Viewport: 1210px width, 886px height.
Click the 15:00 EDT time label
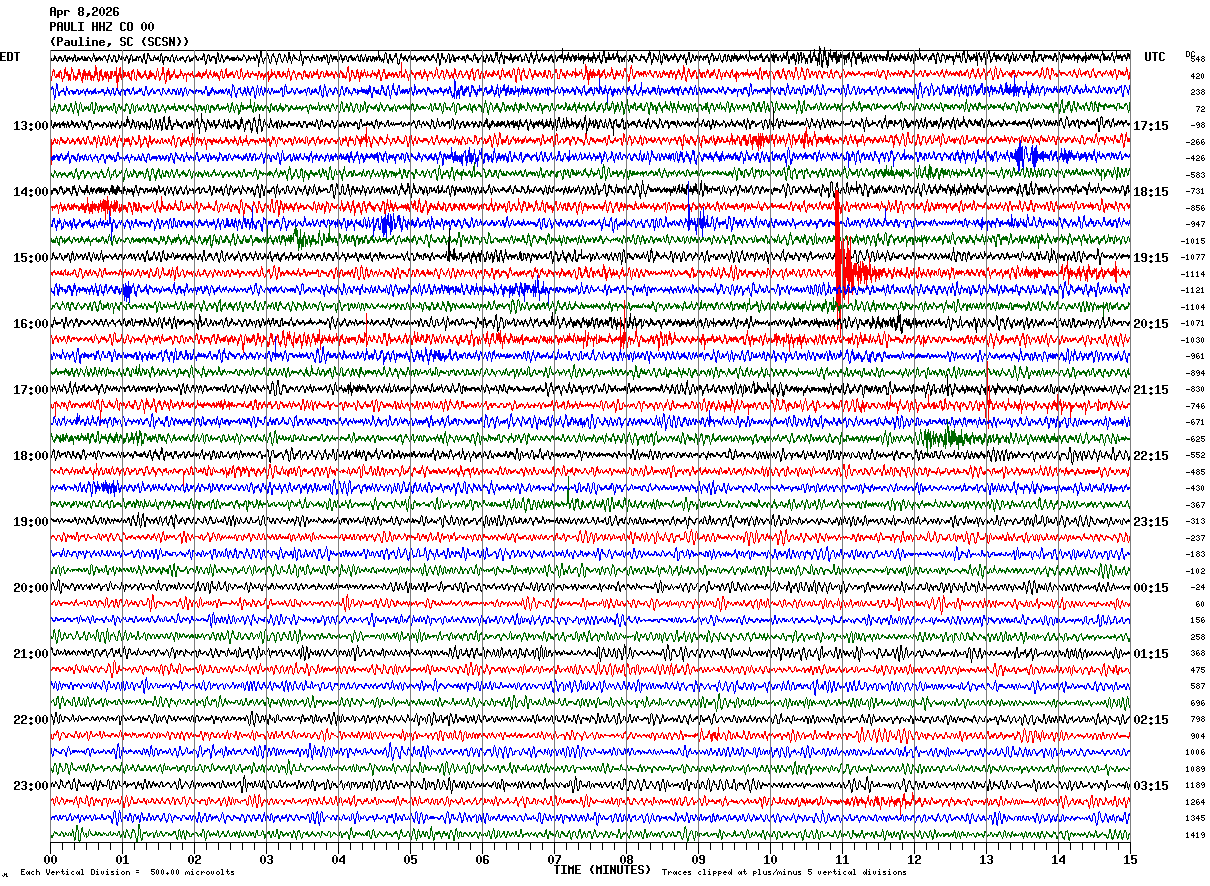(x=31, y=258)
